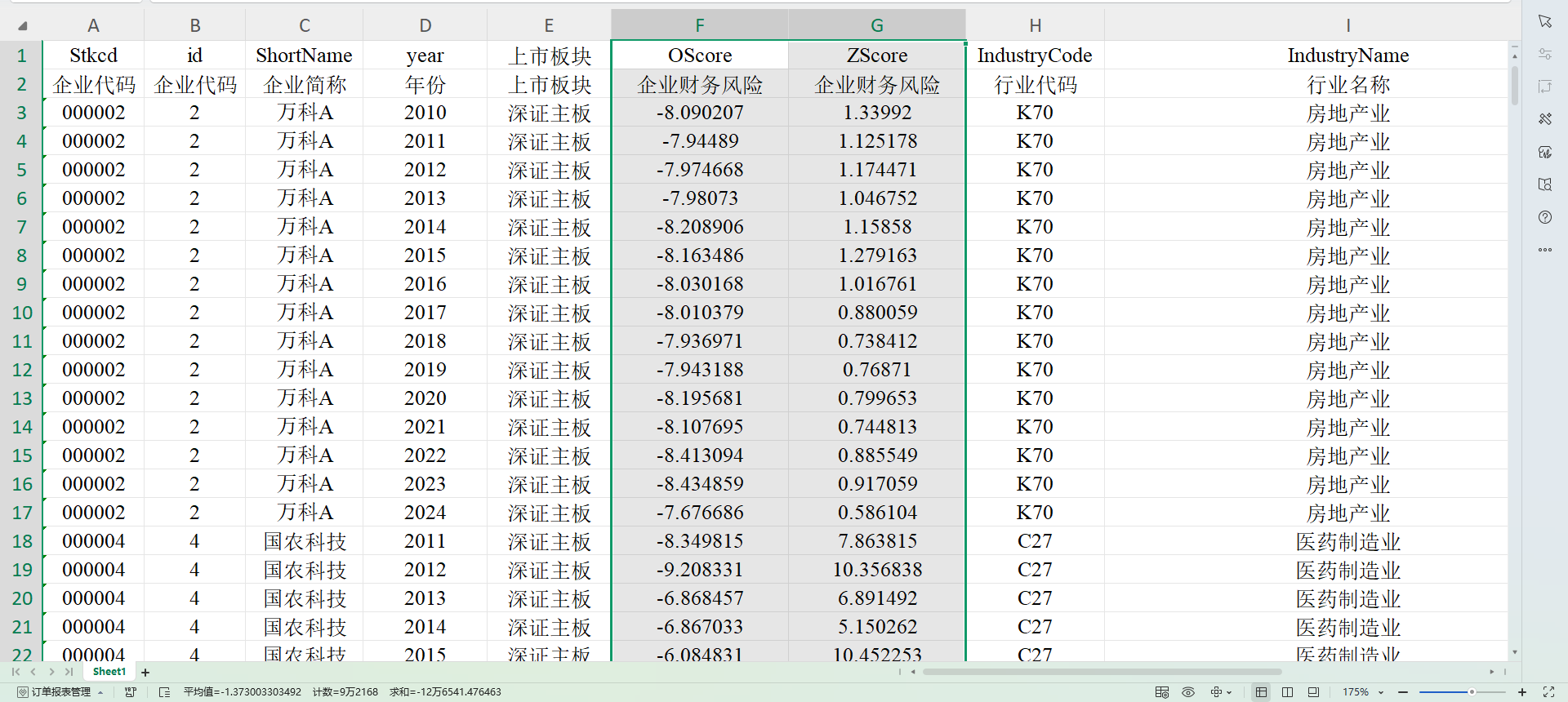
Task: Add a new sheet with plus button
Action: [145, 673]
